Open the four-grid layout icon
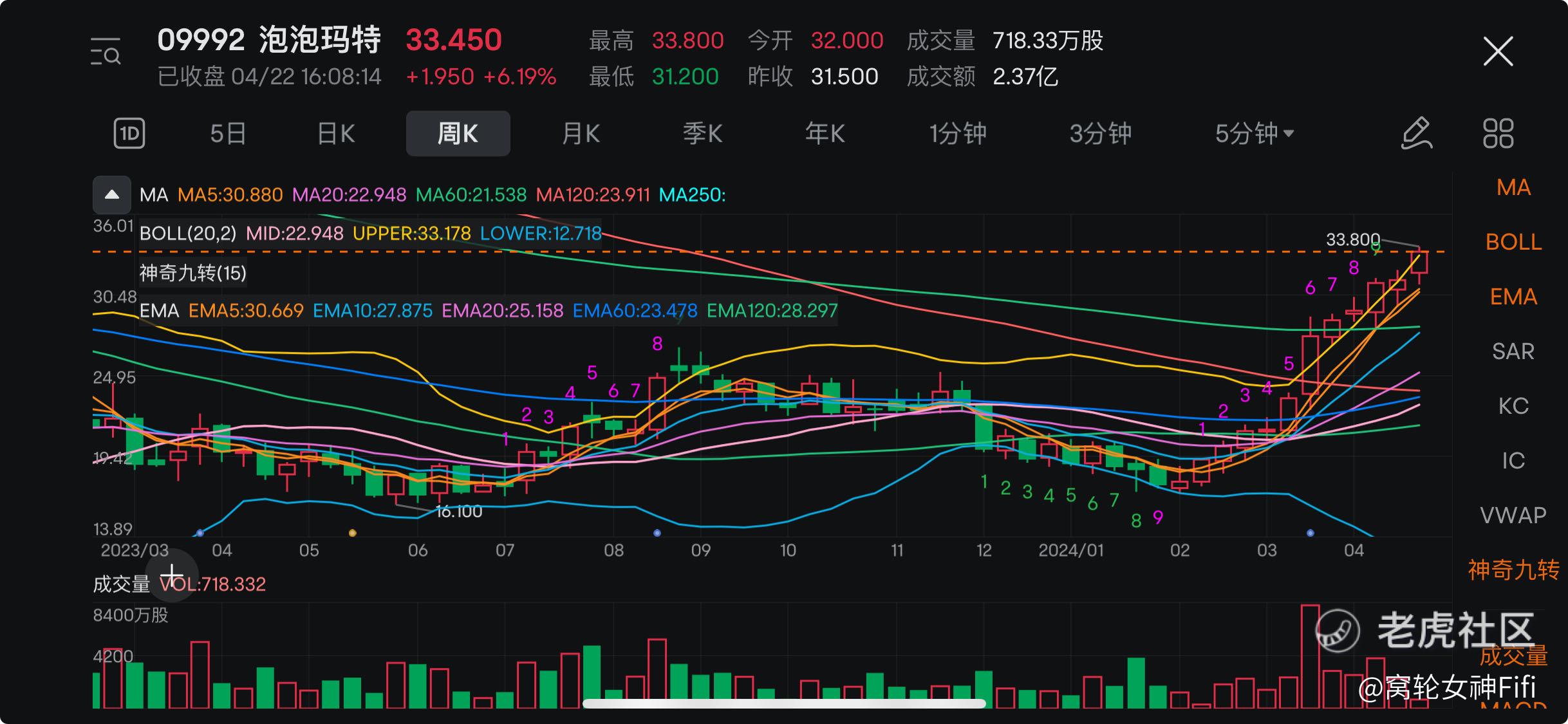This screenshot has height=724, width=1568. click(x=1498, y=134)
